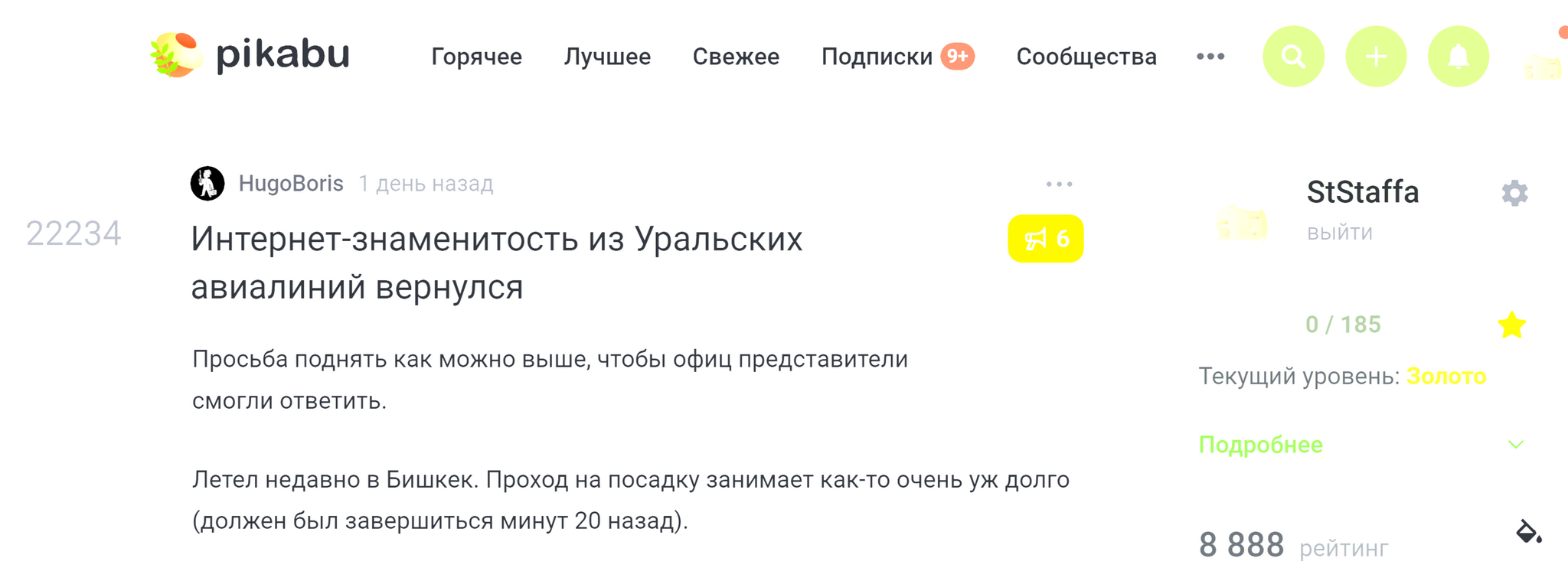Click the Pikabu logo icon

click(x=176, y=55)
